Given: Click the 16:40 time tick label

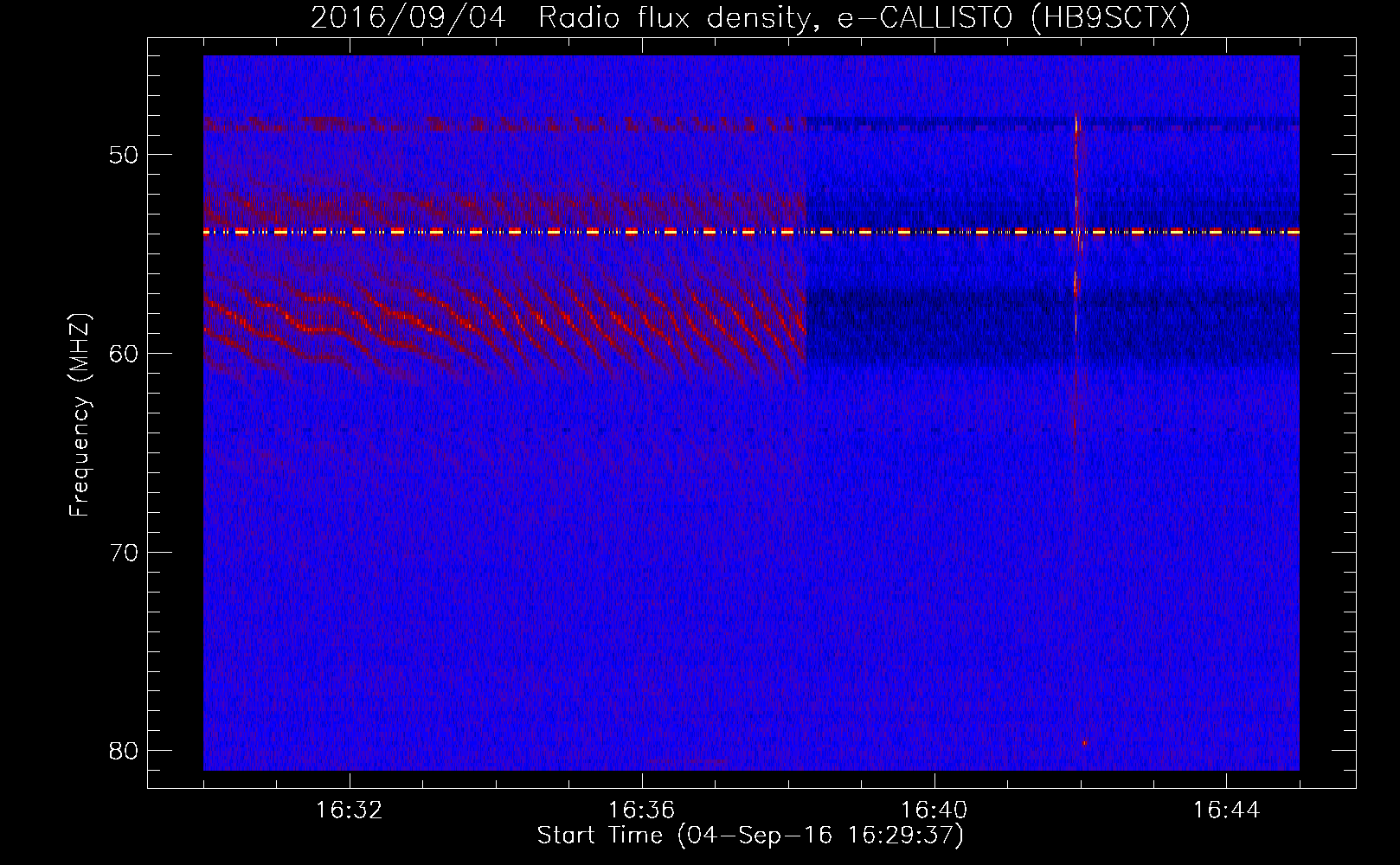Looking at the screenshot, I should click(x=934, y=811).
